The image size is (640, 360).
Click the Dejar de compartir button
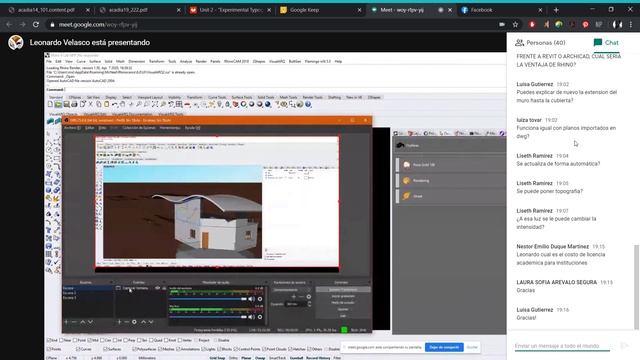coord(444,347)
